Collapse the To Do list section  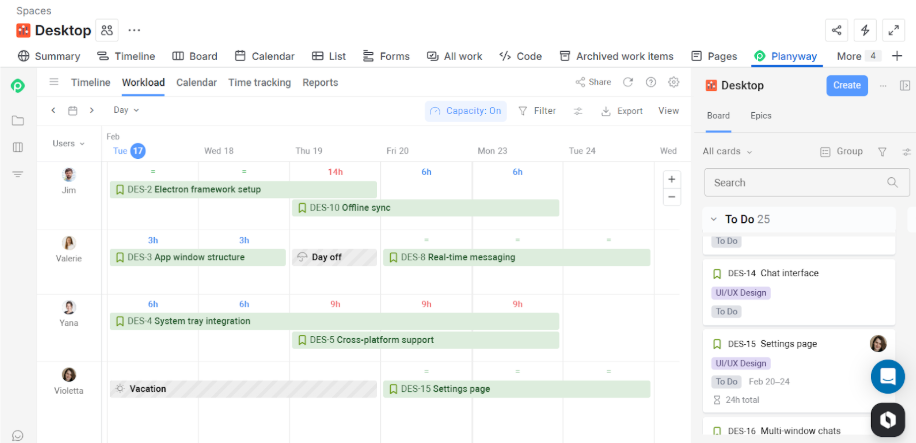(x=713, y=219)
